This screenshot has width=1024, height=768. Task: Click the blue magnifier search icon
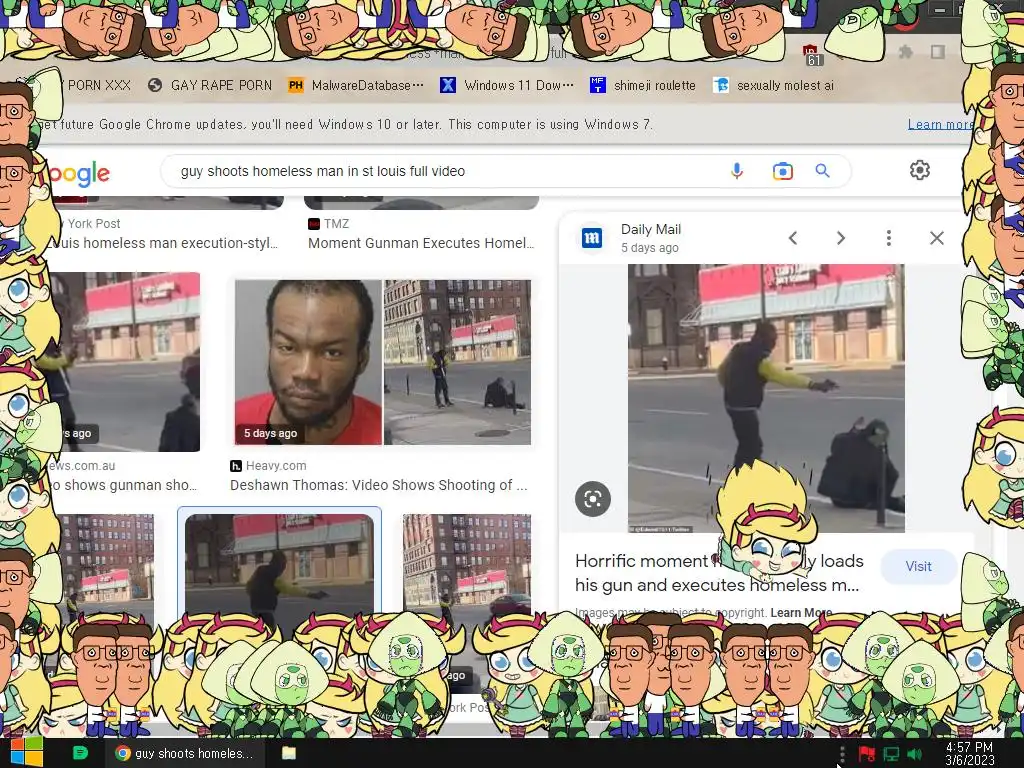(x=822, y=171)
